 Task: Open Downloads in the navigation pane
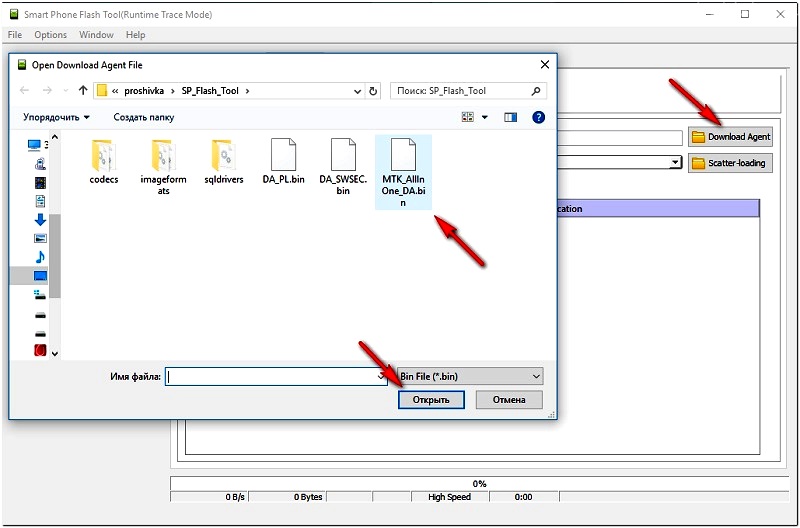pos(40,220)
